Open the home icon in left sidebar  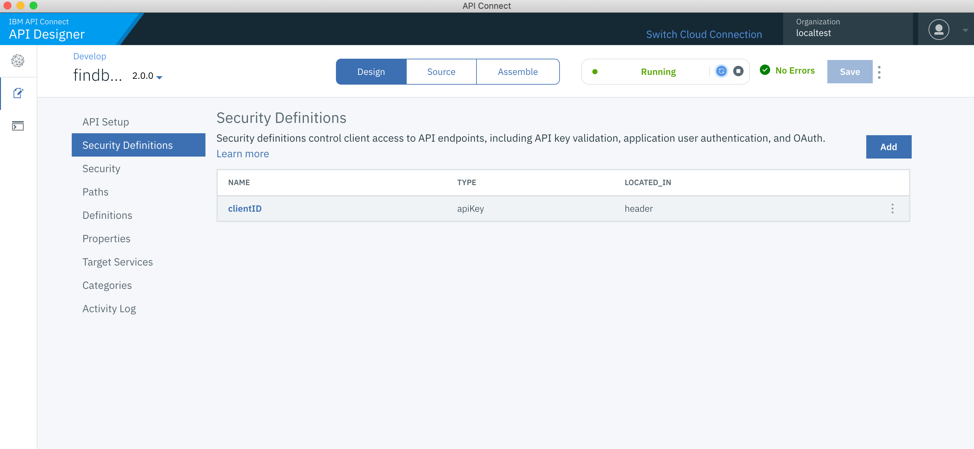[18, 60]
